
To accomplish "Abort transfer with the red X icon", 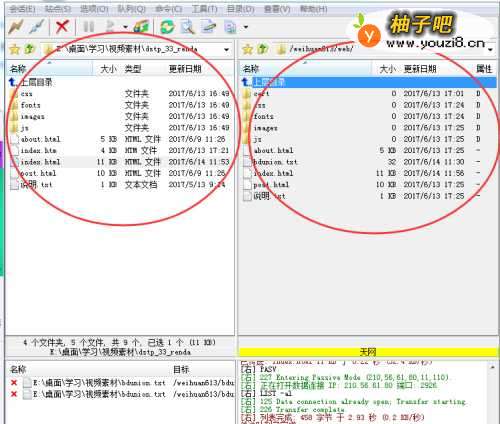I will pos(62,27).
